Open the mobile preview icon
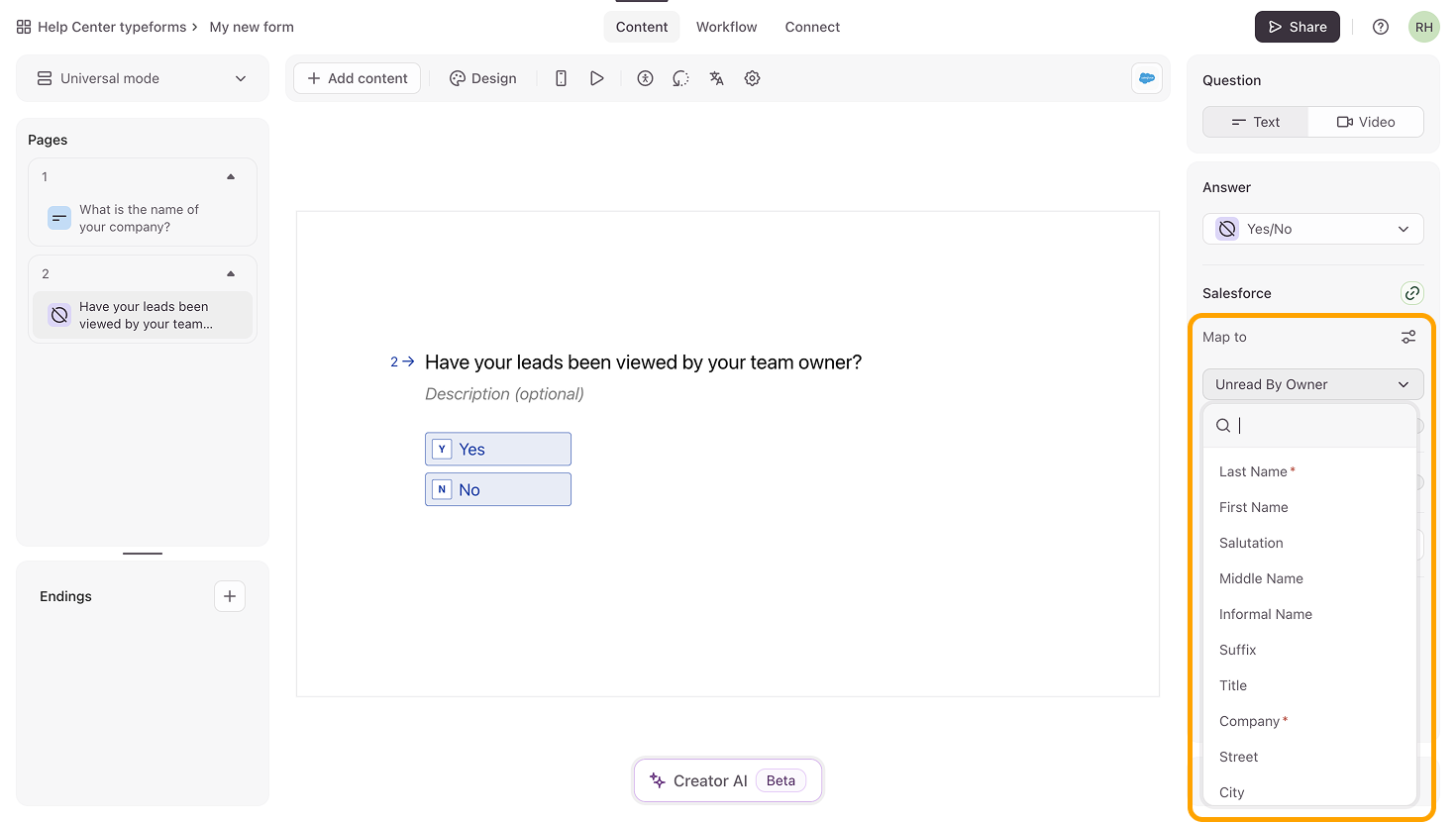This screenshot has height=822, width=1456. click(x=561, y=78)
